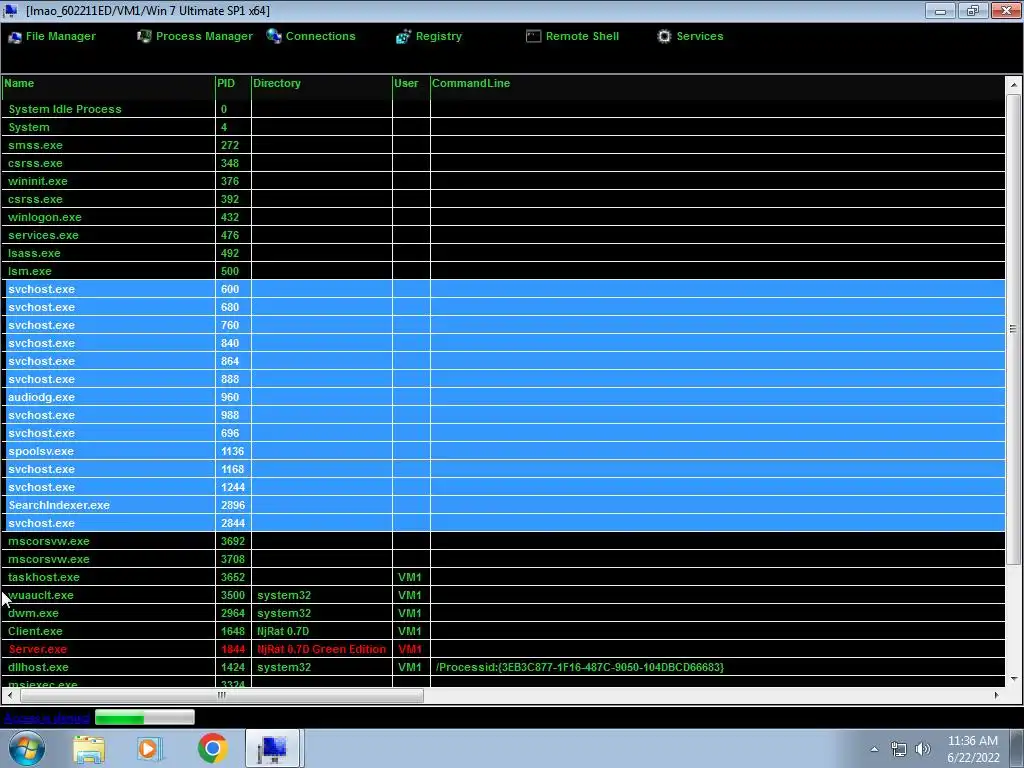Open the Connections tab
The width and height of the screenshot is (1024, 768).
311,37
